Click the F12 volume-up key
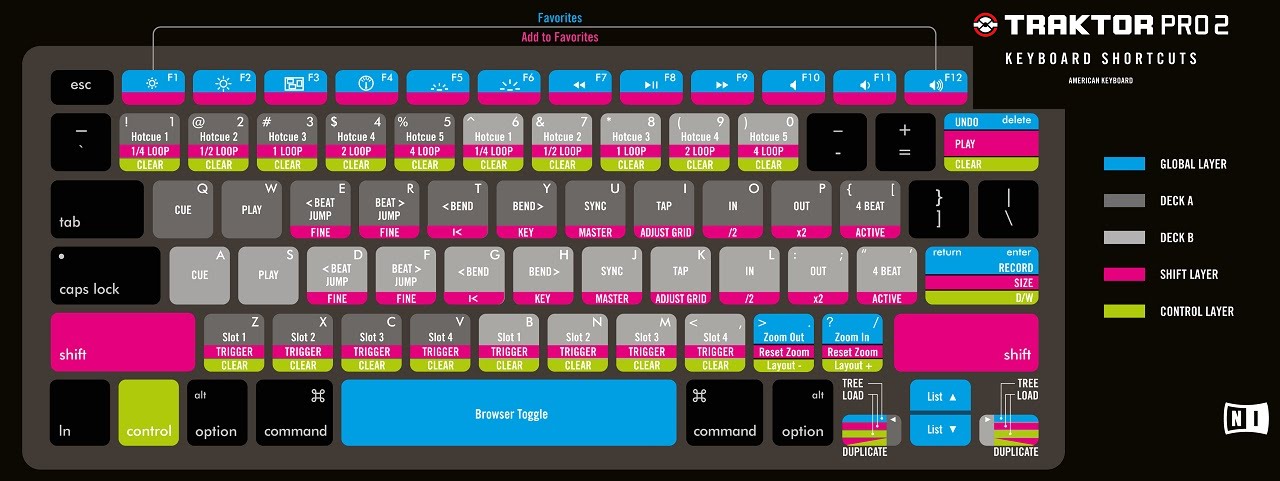The height and width of the screenshot is (481, 1280). pyautogui.click(x=936, y=87)
